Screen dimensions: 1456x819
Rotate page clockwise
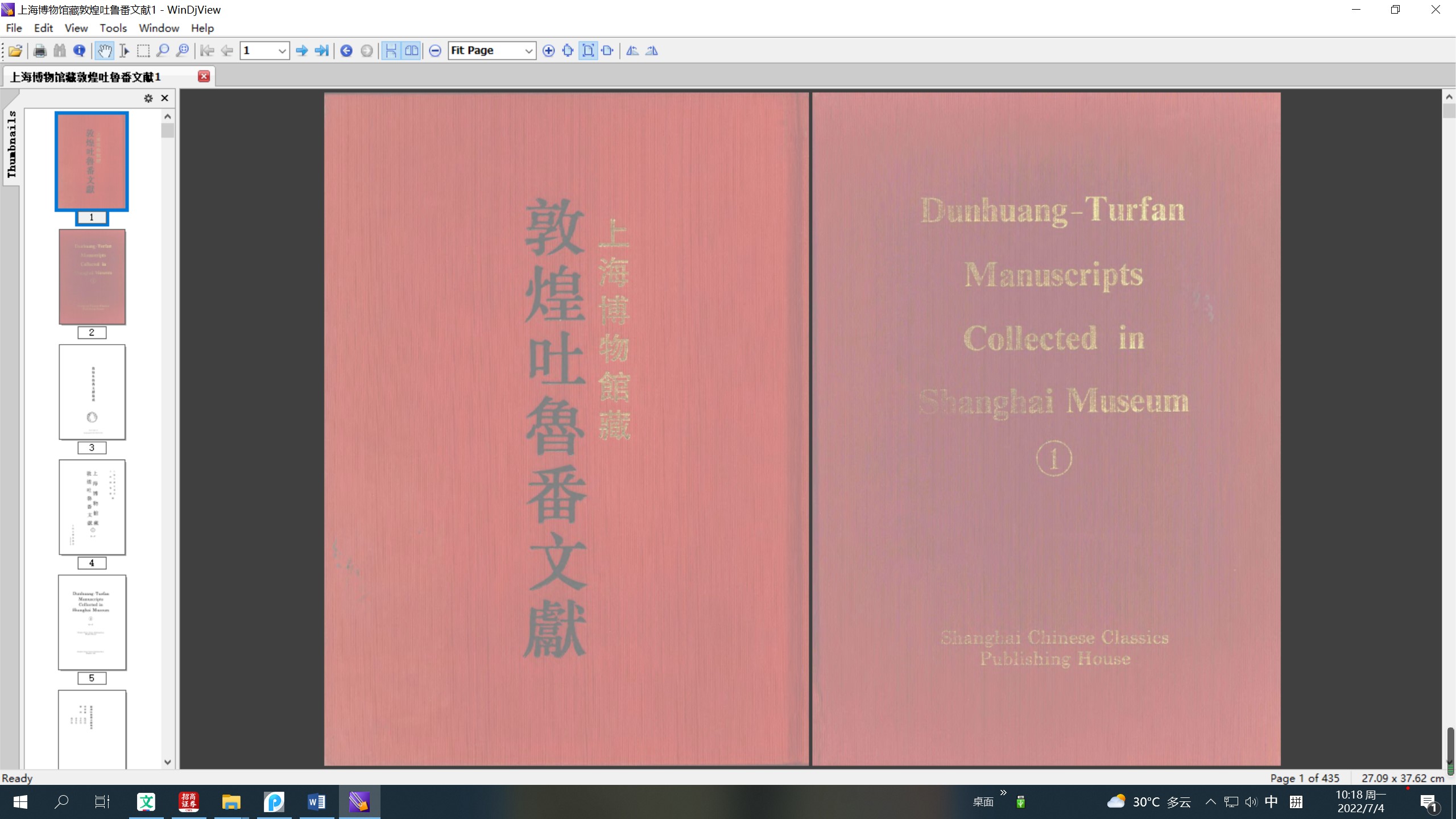[652, 51]
